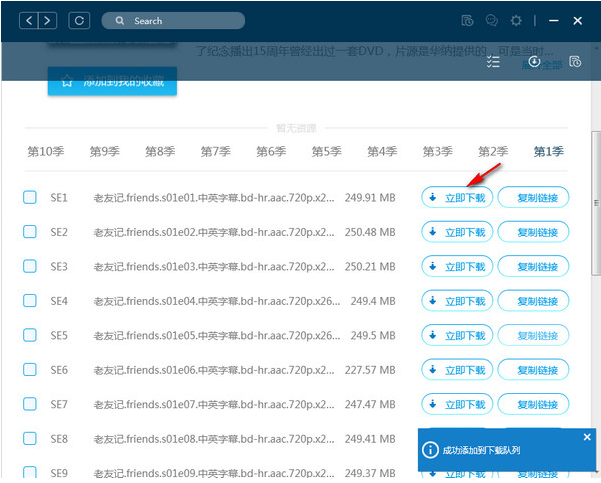Click the add to my favorites button
The image size is (601, 483).
(112, 81)
